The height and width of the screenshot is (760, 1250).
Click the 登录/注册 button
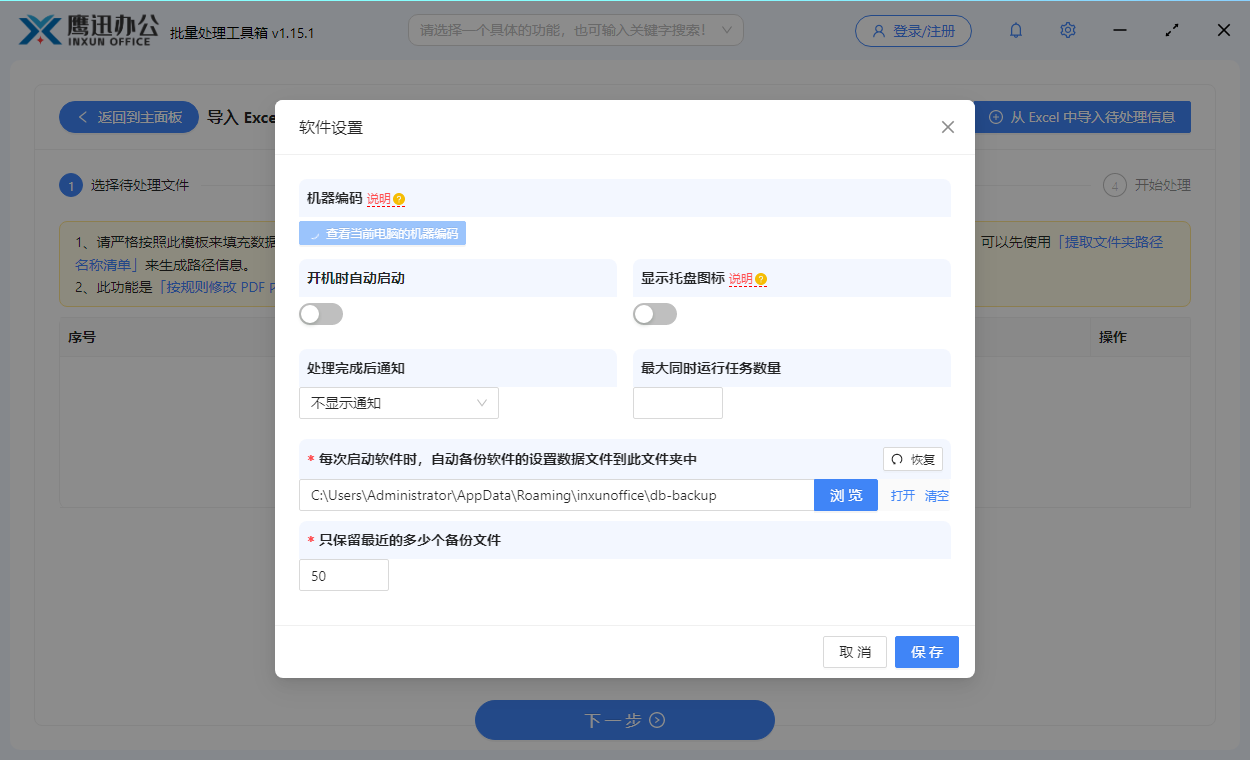coord(913,31)
